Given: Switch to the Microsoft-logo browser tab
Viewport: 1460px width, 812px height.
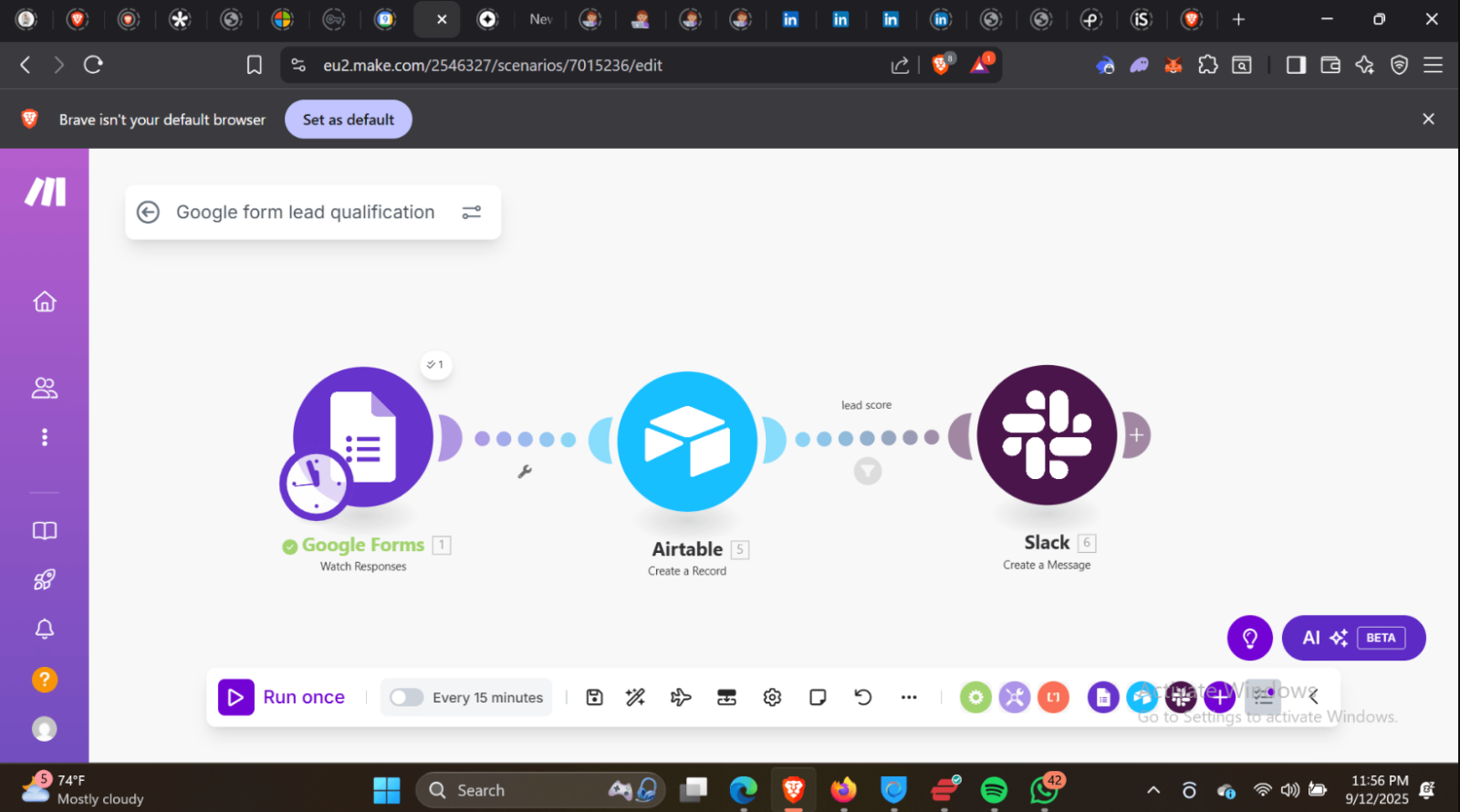Looking at the screenshot, I should tap(282, 19).
